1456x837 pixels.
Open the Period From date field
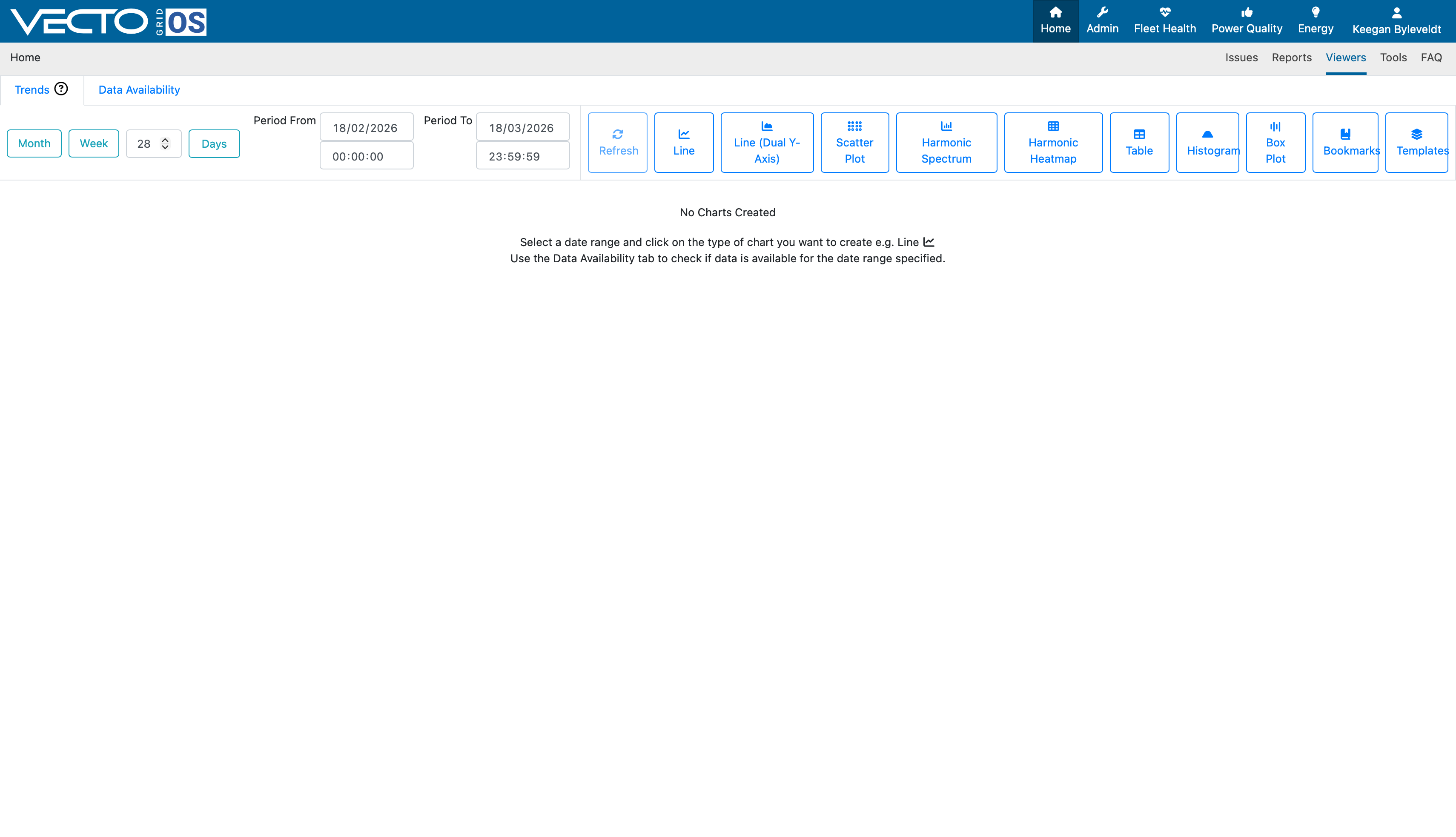(366, 127)
